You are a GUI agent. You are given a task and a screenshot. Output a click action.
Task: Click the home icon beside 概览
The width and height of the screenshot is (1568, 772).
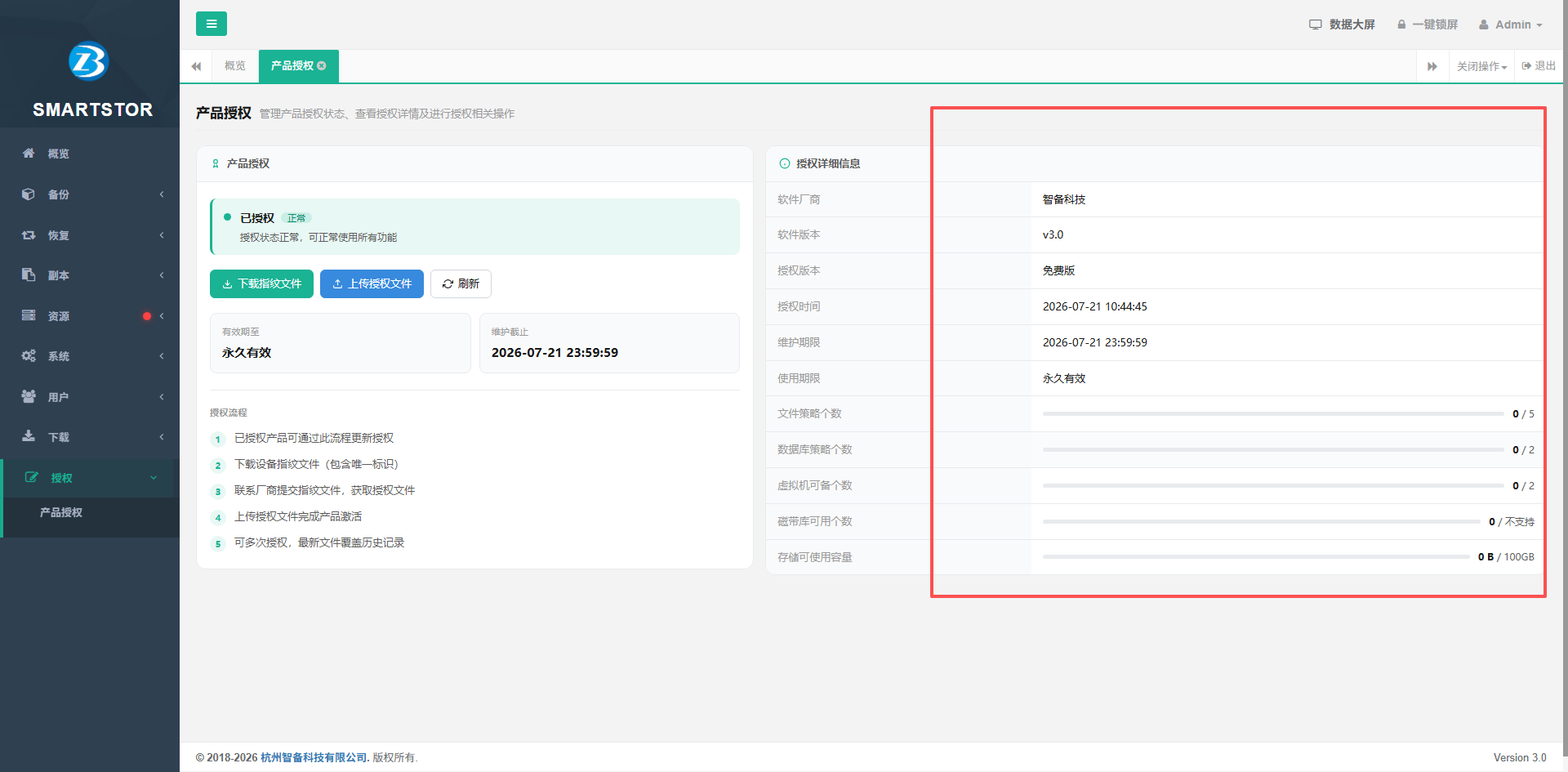pos(29,153)
